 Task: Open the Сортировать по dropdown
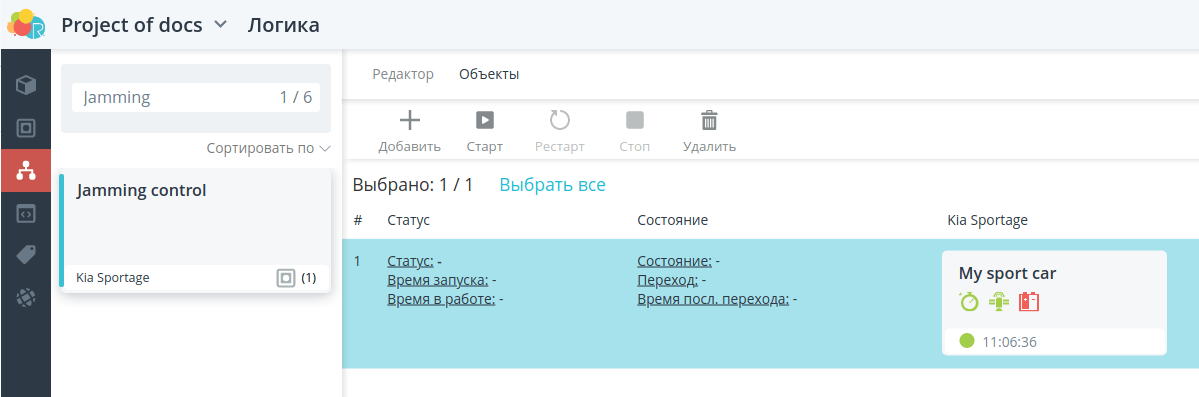click(268, 148)
